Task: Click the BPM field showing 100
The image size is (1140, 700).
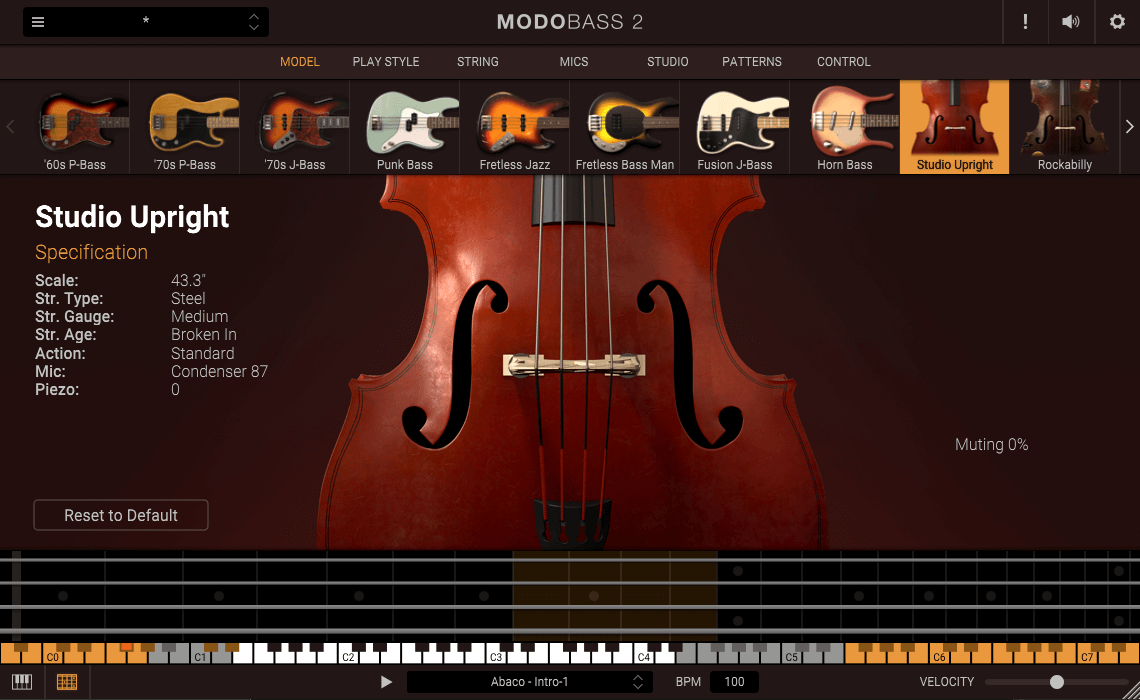Action: pyautogui.click(x=734, y=682)
